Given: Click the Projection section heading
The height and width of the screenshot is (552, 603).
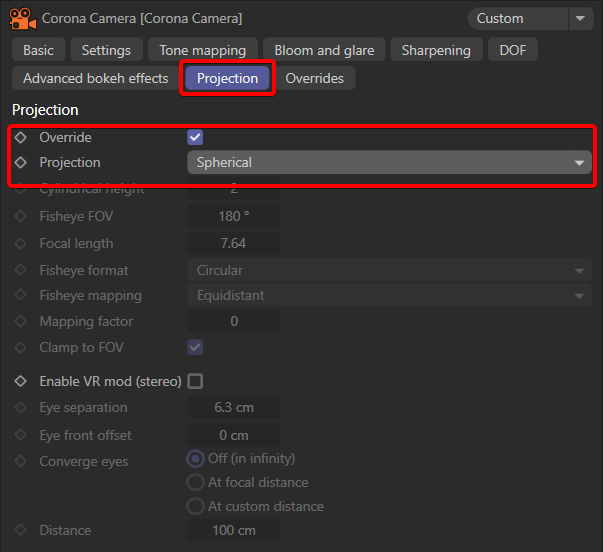Looking at the screenshot, I should pos(45,110).
